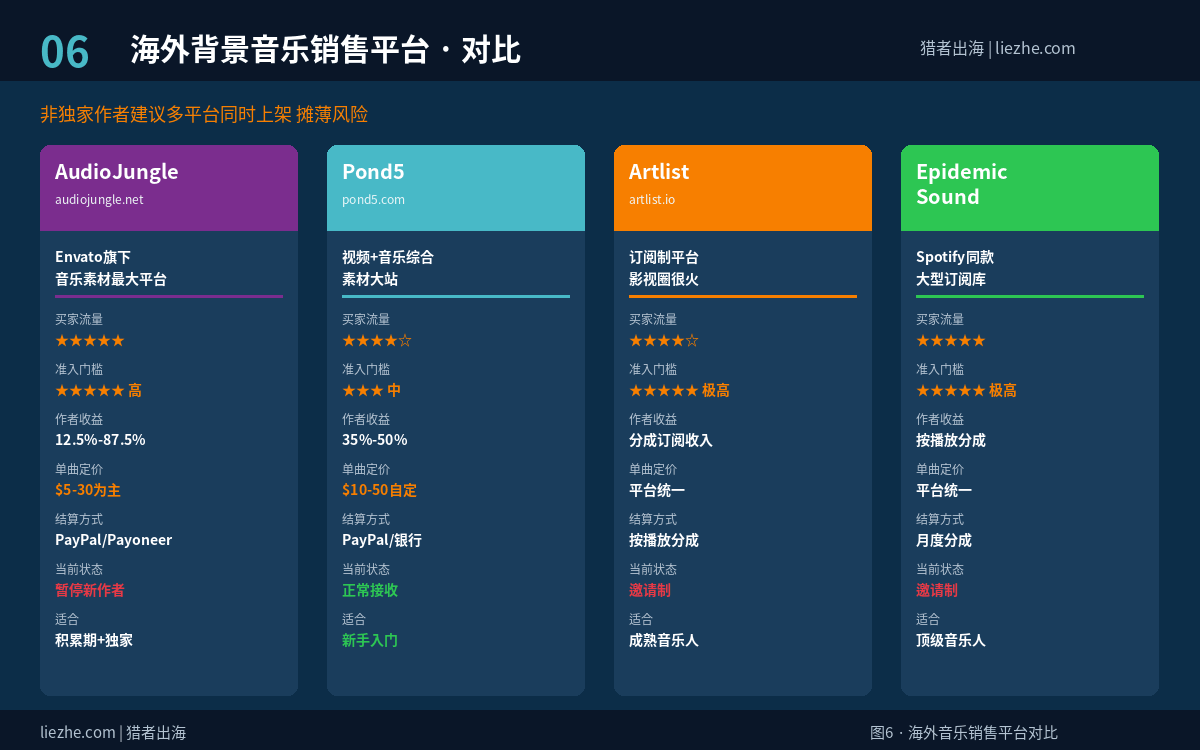Click the 积累期+独家 value
This screenshot has height=750, width=1200.
(x=94, y=640)
